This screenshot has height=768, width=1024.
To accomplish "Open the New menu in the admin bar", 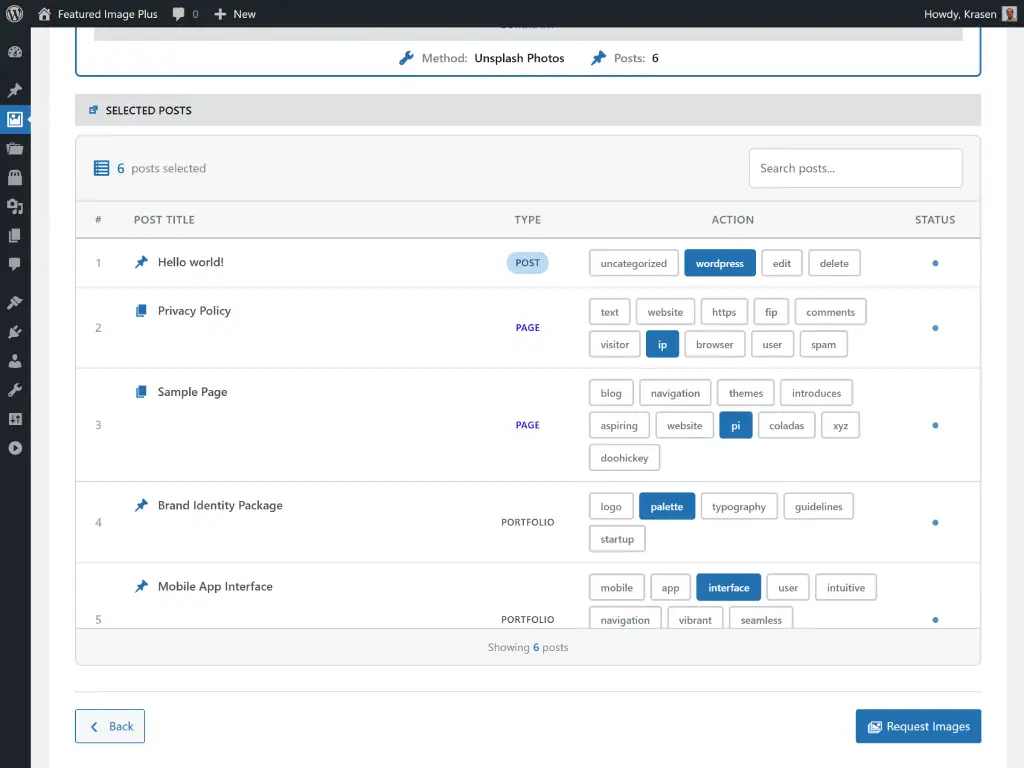I will coord(235,14).
